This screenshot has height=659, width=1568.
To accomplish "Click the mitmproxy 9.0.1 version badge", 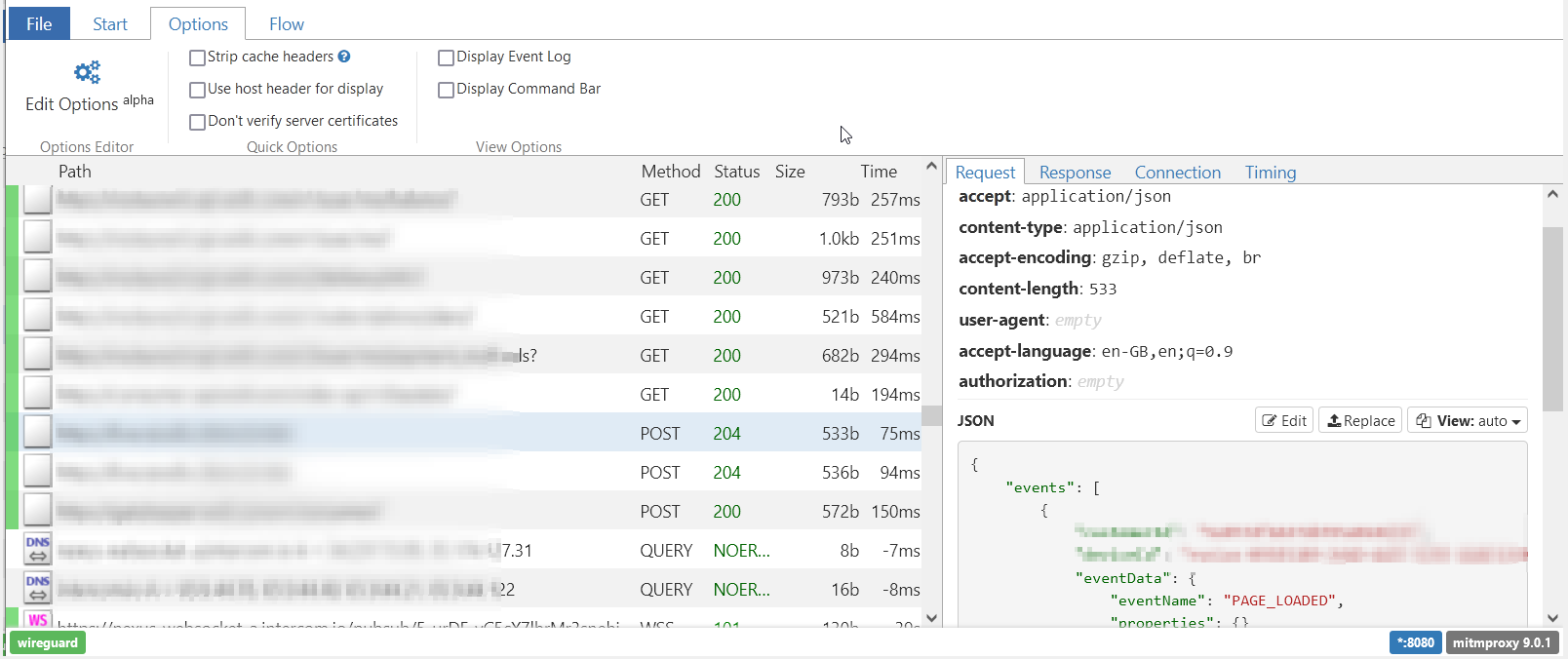I will point(1502,642).
